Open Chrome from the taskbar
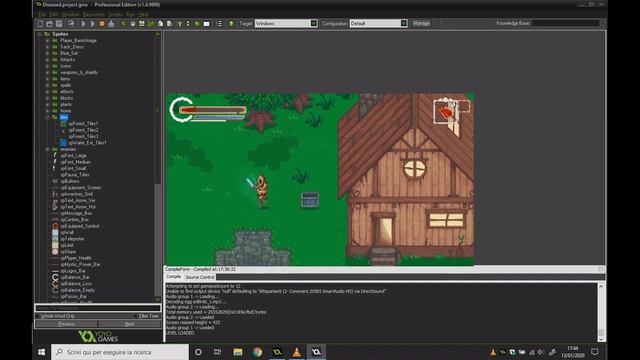The image size is (640, 360). click(x=258, y=352)
